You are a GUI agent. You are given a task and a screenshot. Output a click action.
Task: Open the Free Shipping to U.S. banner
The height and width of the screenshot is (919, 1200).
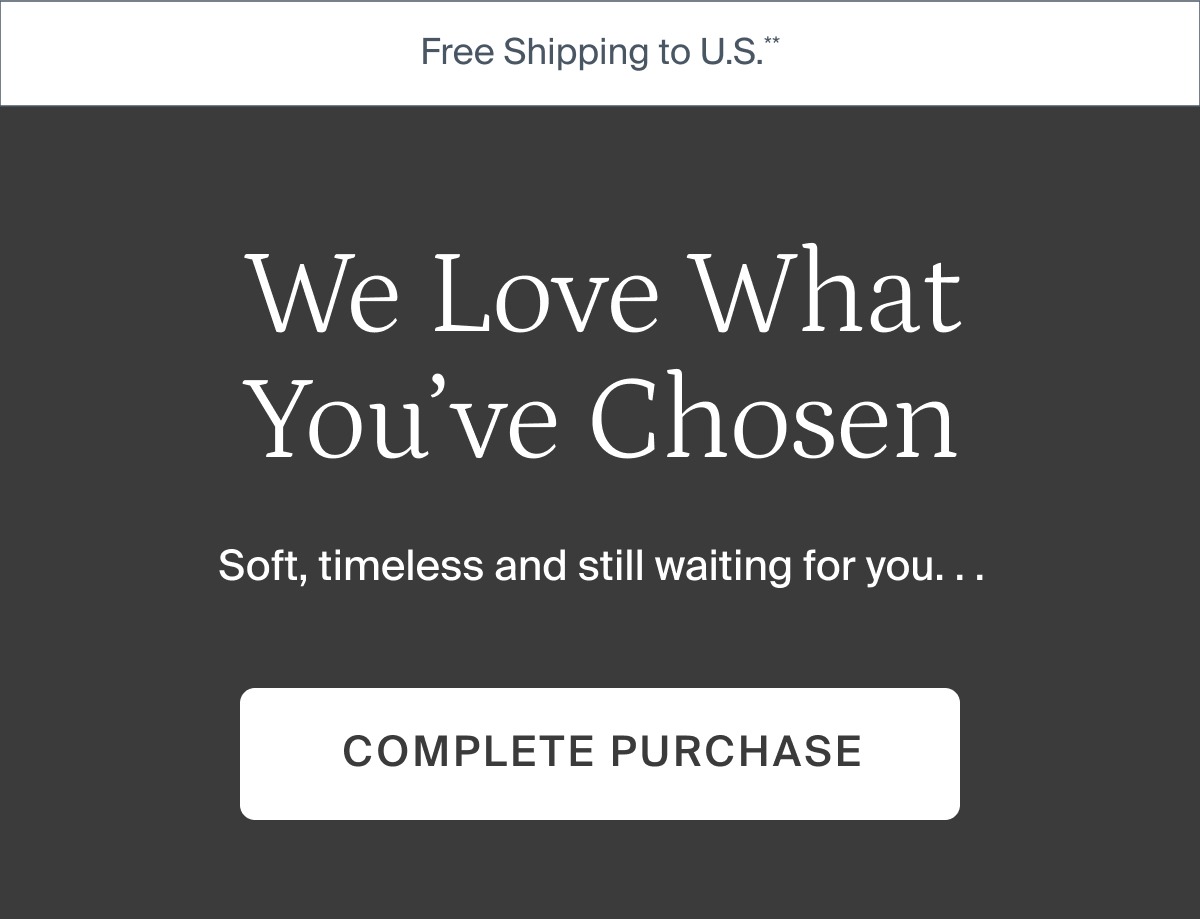[600, 52]
